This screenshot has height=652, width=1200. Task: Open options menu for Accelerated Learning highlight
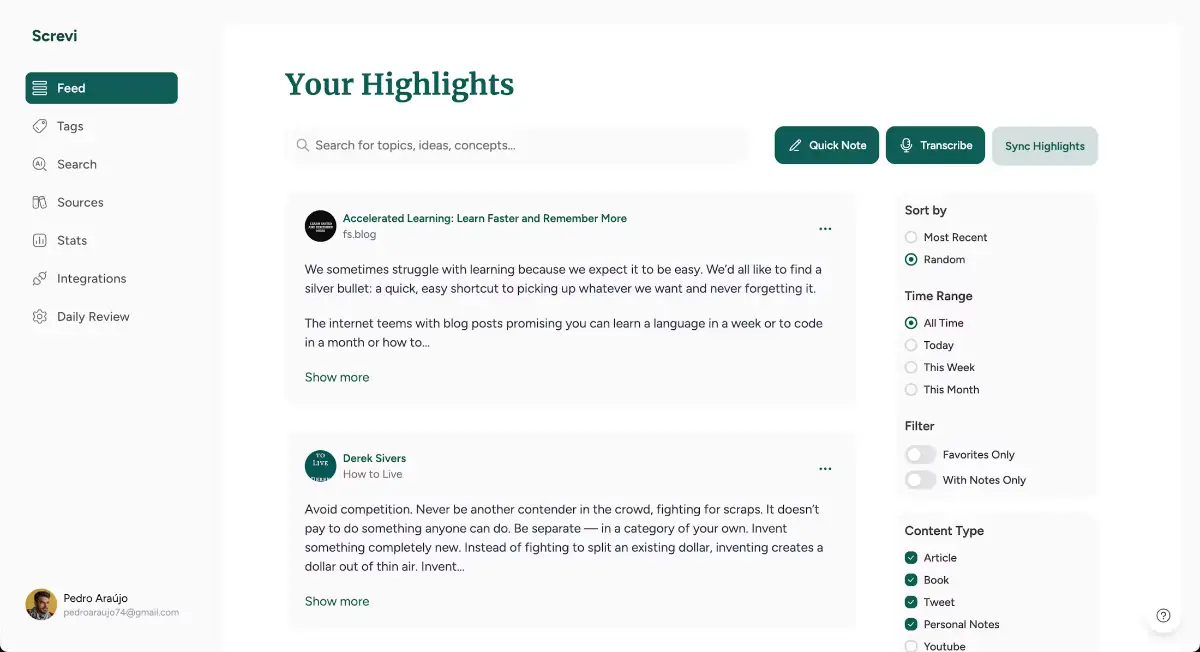(825, 229)
